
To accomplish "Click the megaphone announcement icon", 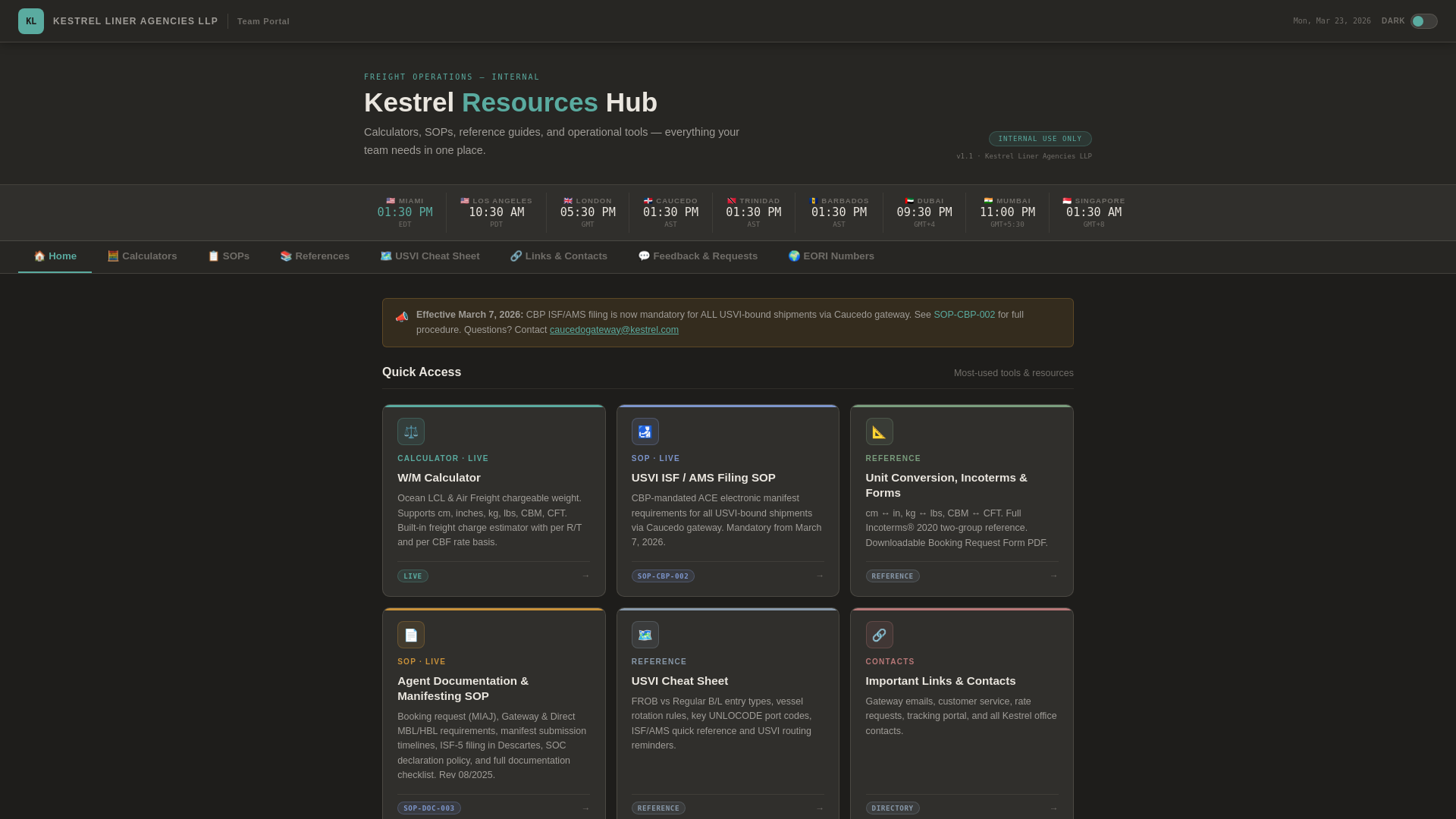I will pos(402,317).
